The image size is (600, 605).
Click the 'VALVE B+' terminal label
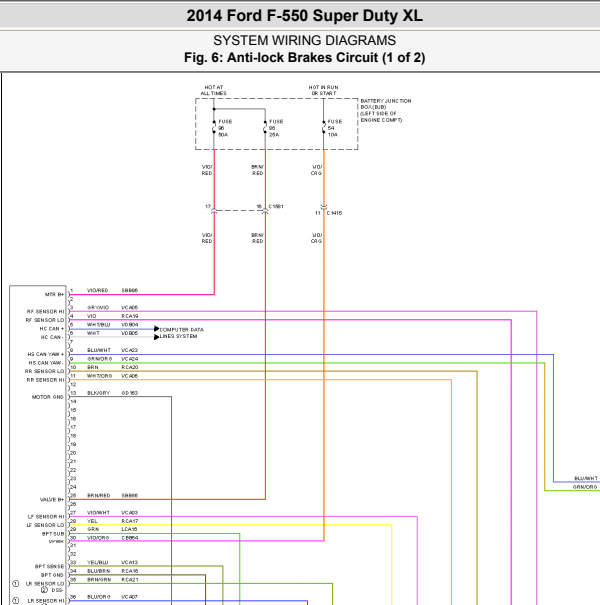coord(52,500)
